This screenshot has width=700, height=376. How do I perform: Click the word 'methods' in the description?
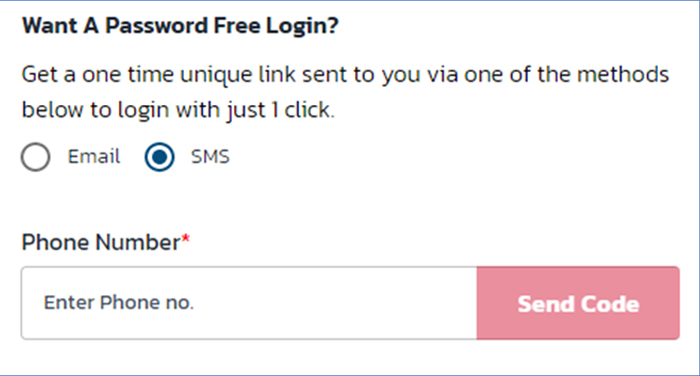coord(623,74)
